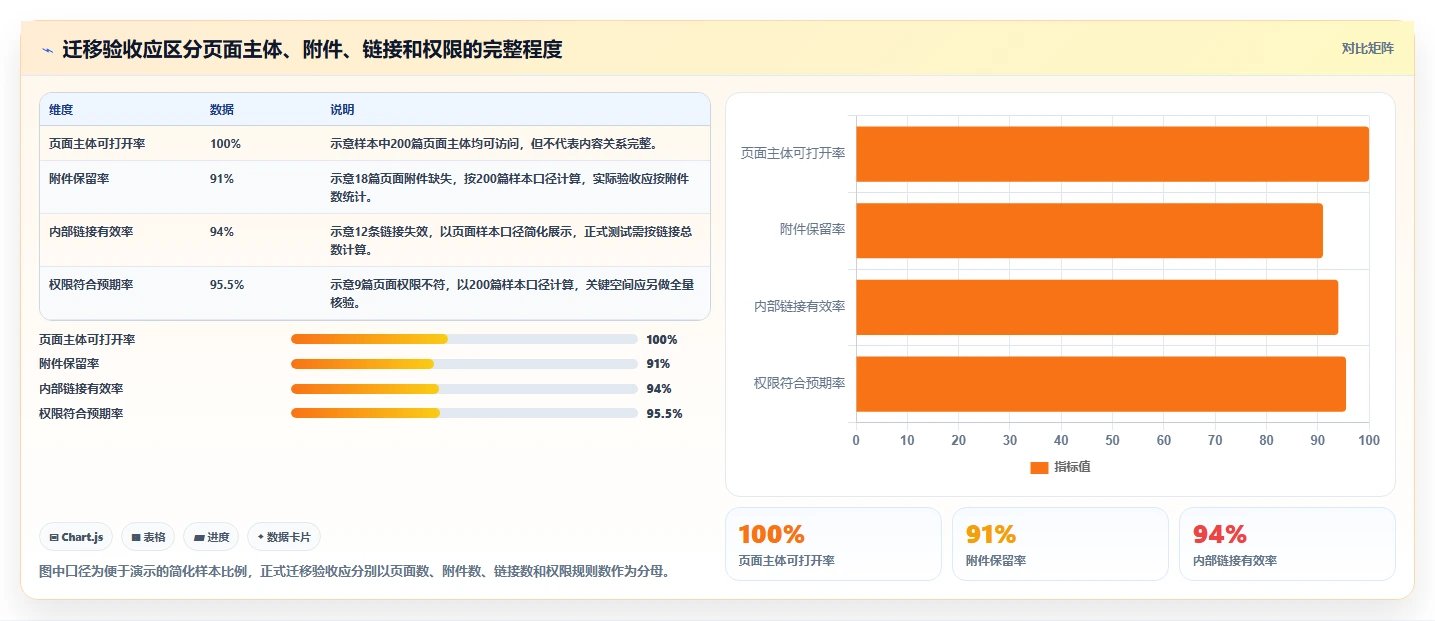Click table cell 页面主体可打开率
Image resolution: width=1435 pixels, height=621 pixels.
(97, 144)
